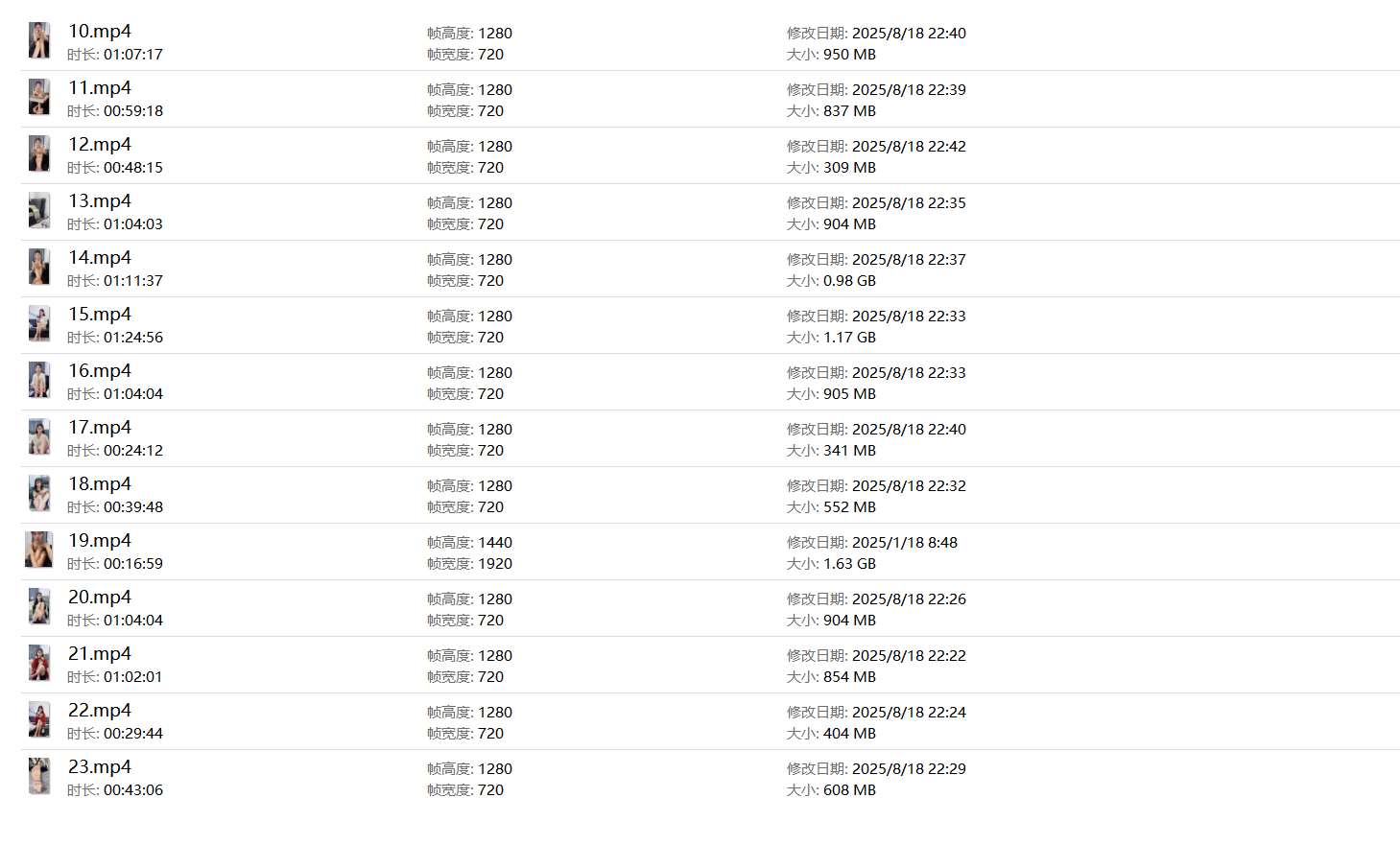Click the 17.mp4 file thumbnail
This screenshot has width=1400, height=845.
coord(39,437)
